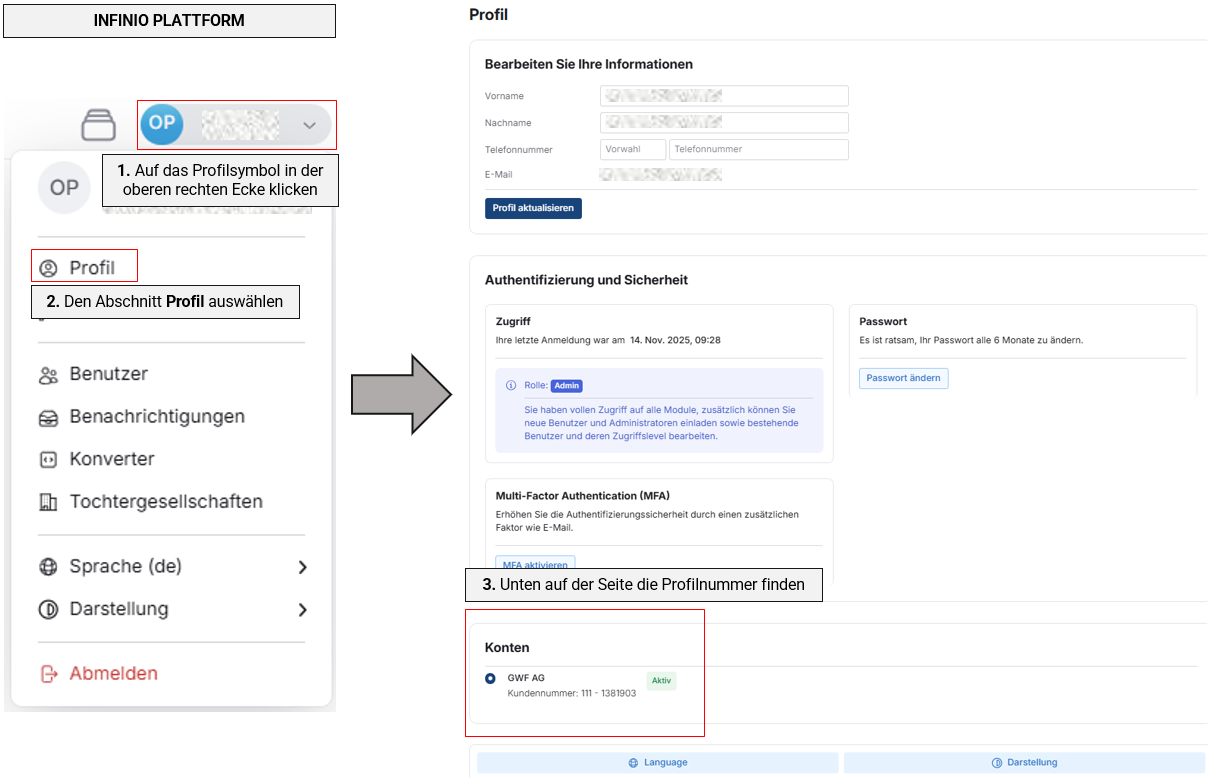Click the Profil aktualisieren button
Image resolution: width=1208 pixels, height=778 pixels.
pyautogui.click(x=533, y=208)
